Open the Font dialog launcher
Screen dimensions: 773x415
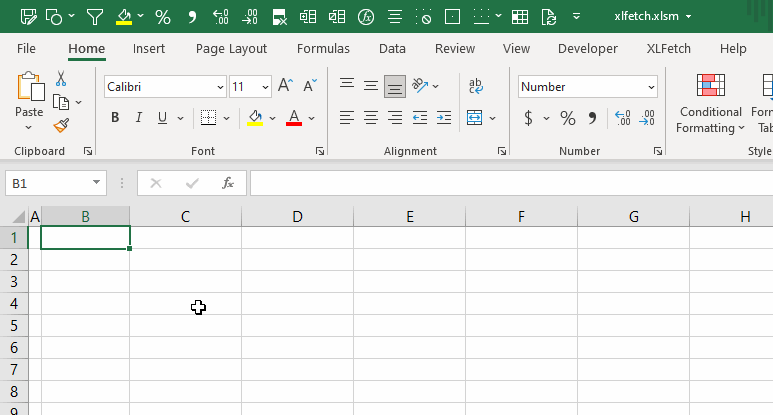320,152
